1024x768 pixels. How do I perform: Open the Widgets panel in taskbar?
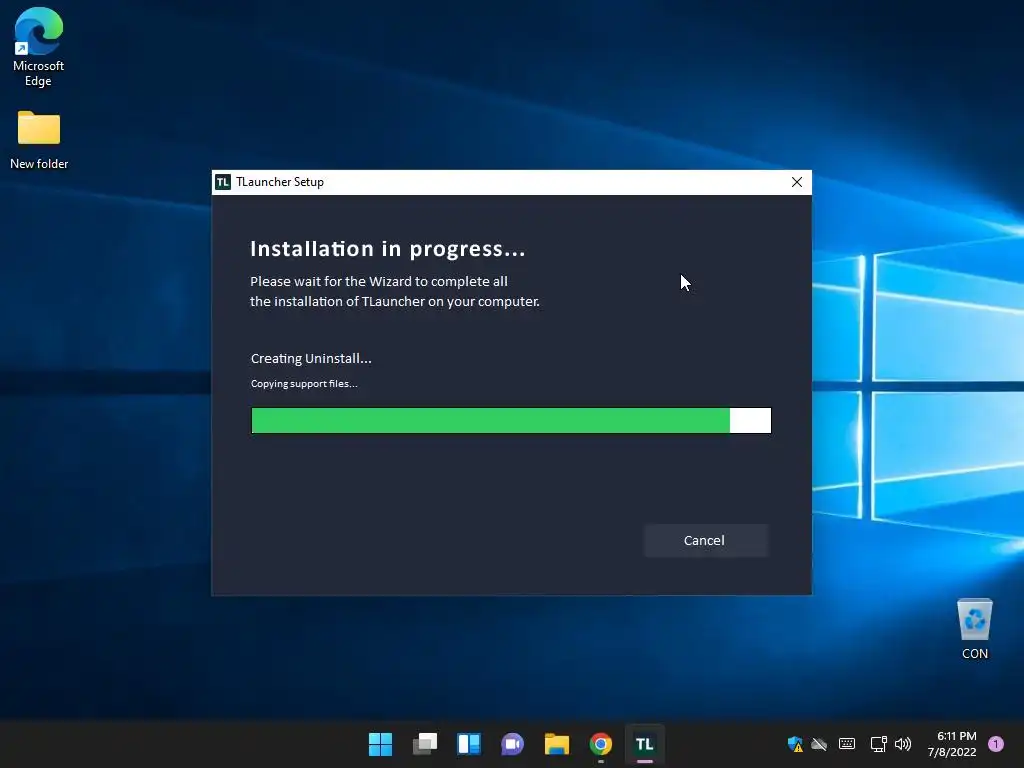pos(468,744)
